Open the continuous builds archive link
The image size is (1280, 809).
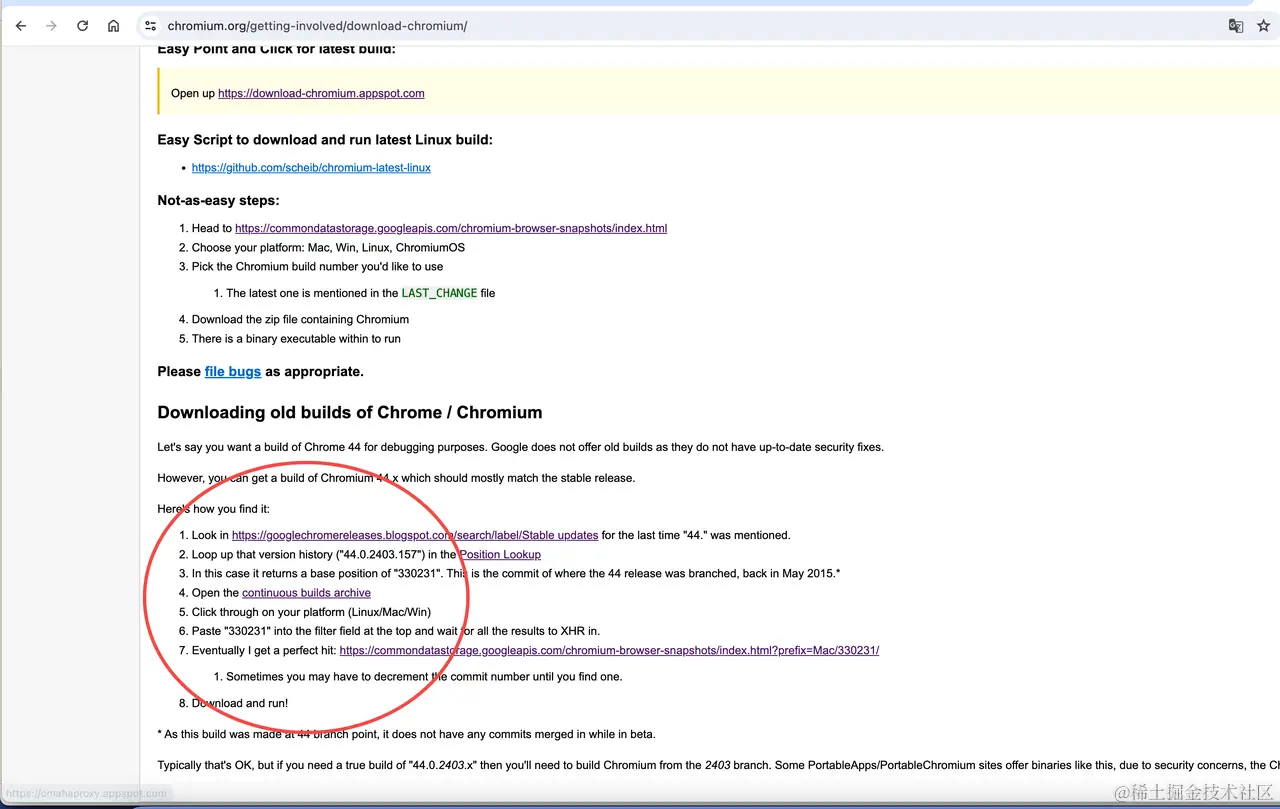tap(306, 593)
